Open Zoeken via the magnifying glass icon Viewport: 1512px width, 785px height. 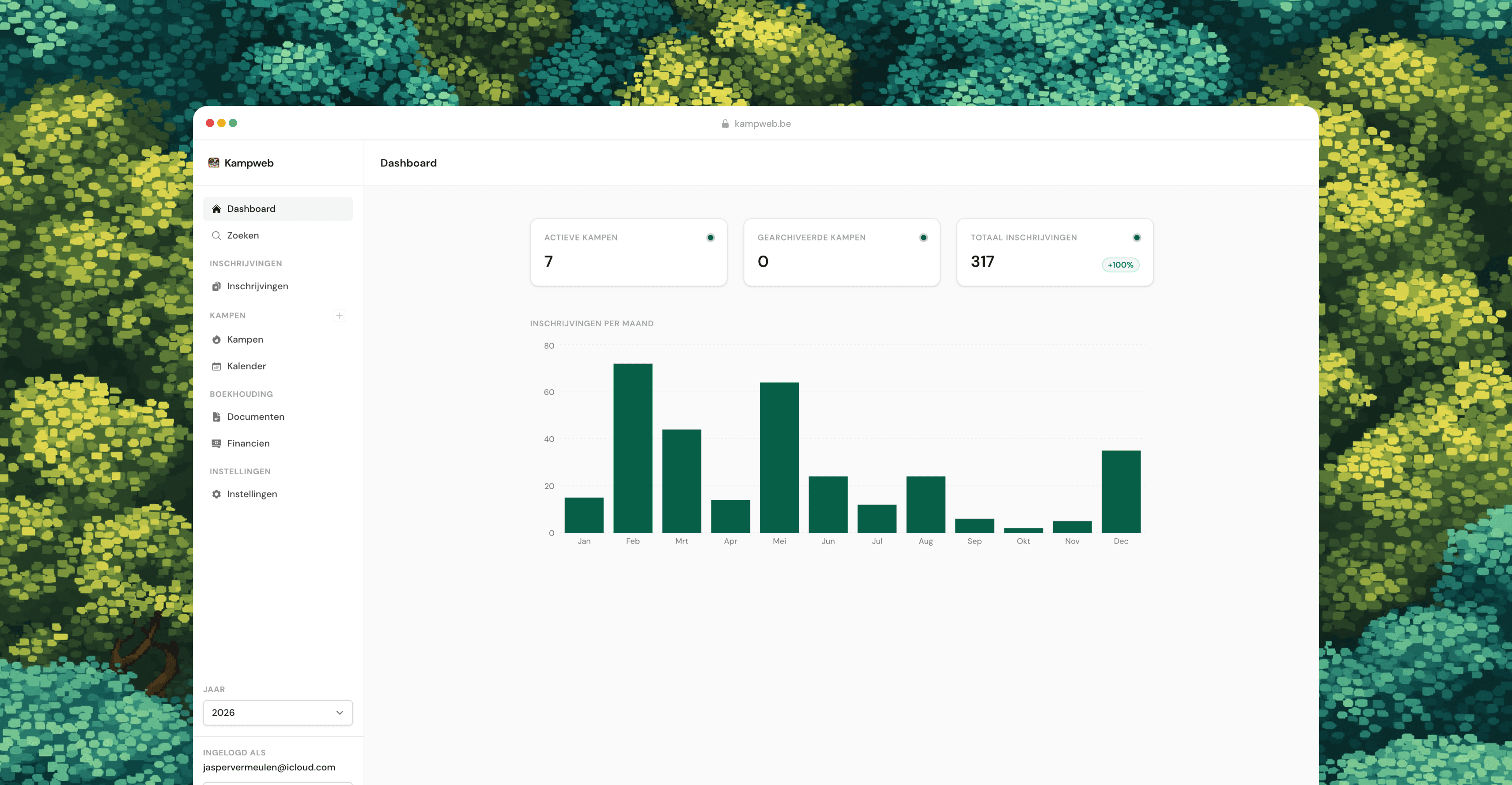[x=216, y=235]
